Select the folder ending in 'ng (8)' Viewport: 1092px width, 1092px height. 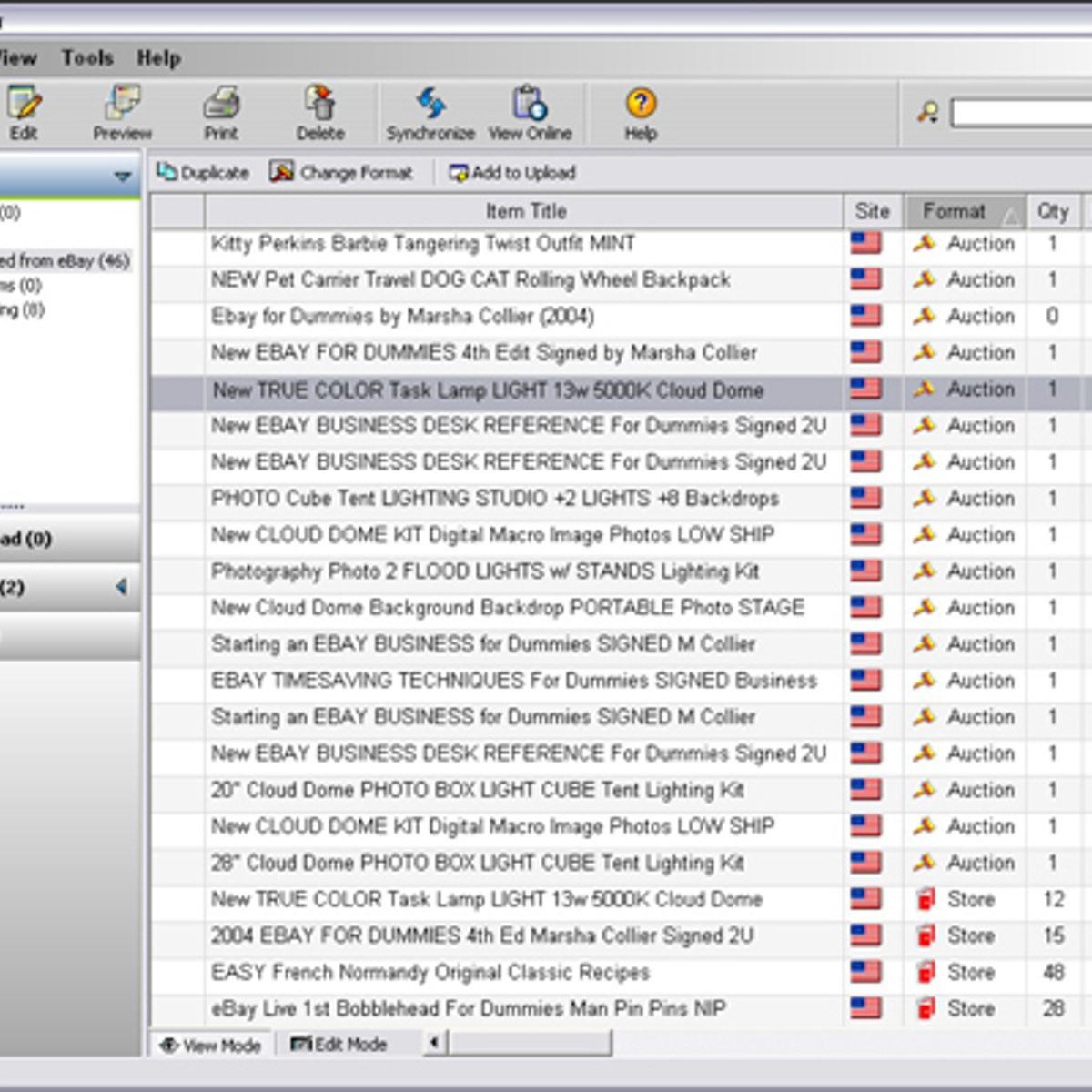[23, 309]
